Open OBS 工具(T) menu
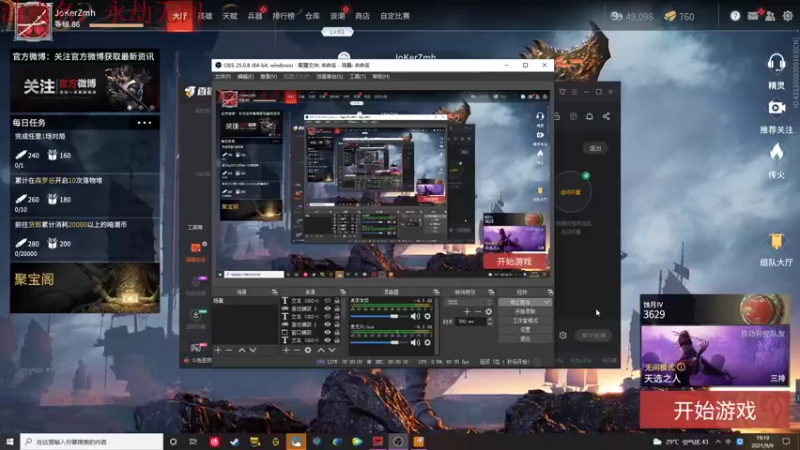 coord(358,77)
